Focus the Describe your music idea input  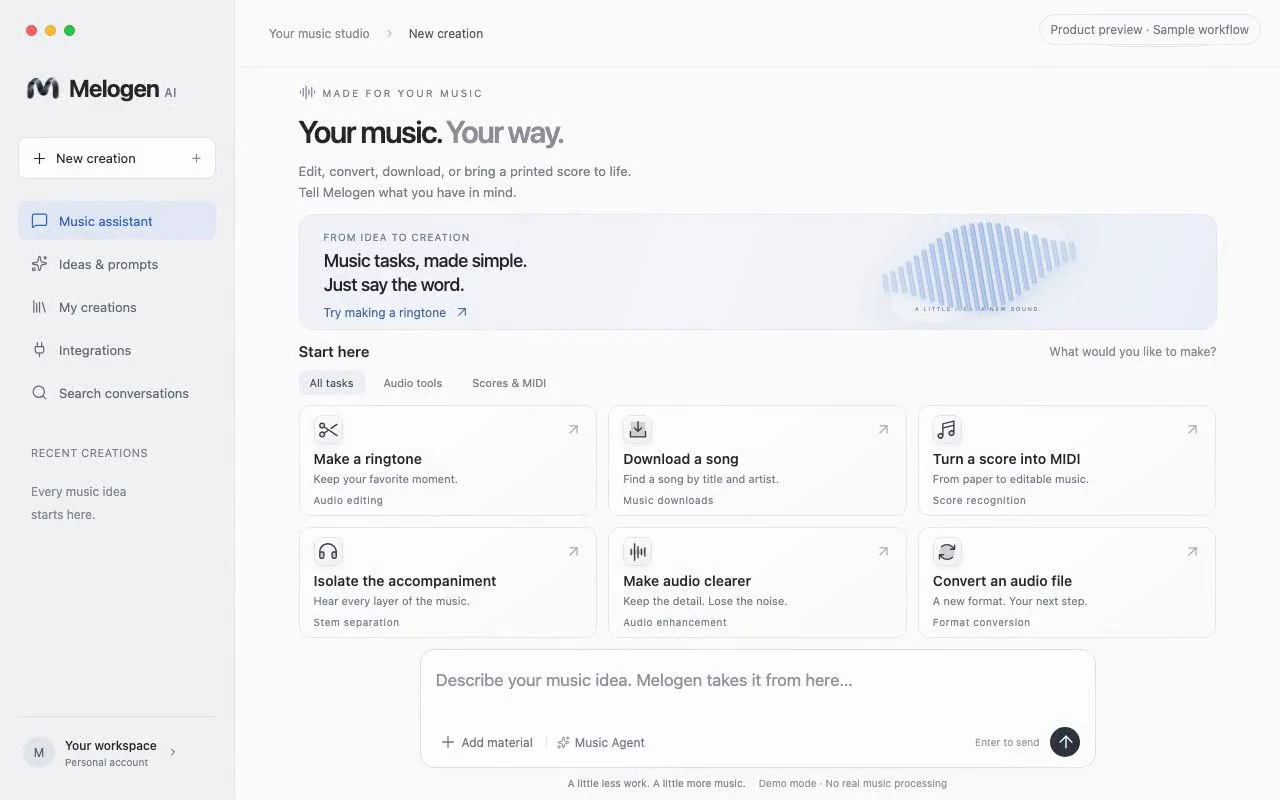click(757, 680)
